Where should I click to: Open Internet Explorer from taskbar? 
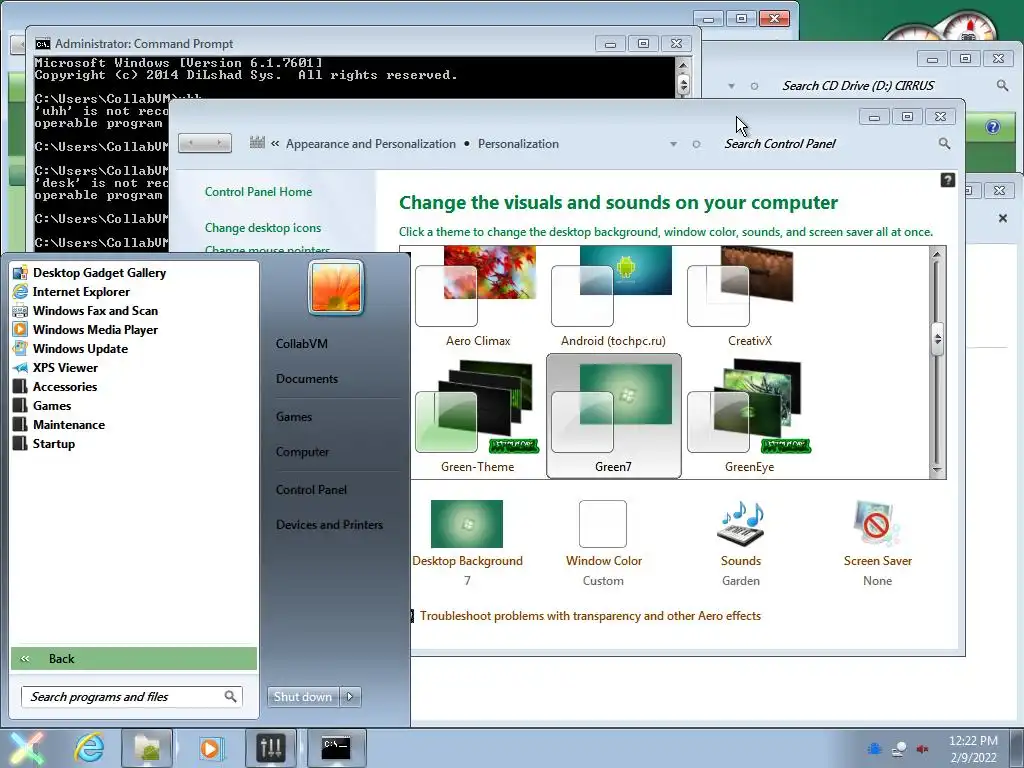[89, 748]
